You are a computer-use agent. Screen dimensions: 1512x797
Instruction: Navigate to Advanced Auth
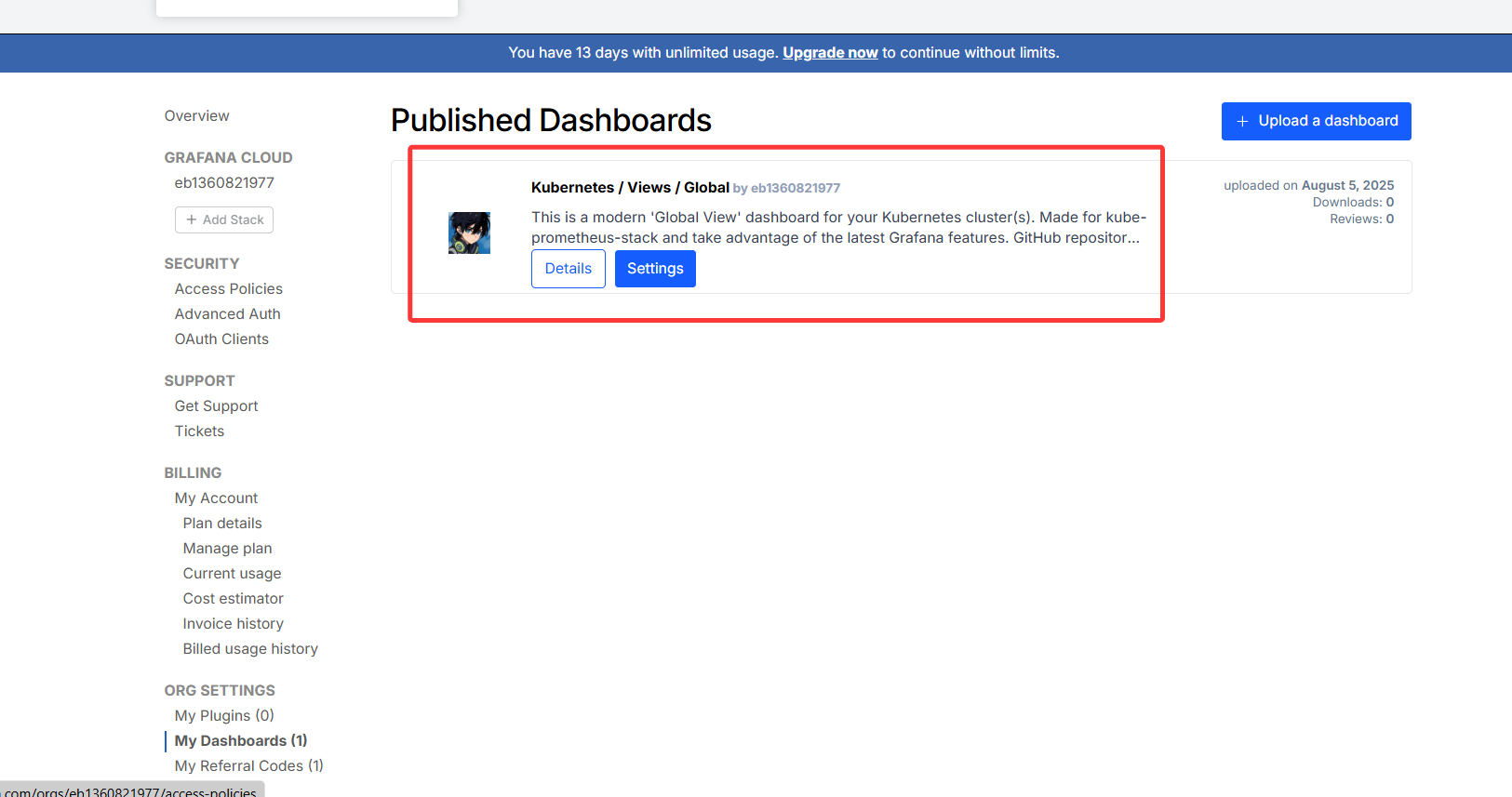click(x=228, y=314)
